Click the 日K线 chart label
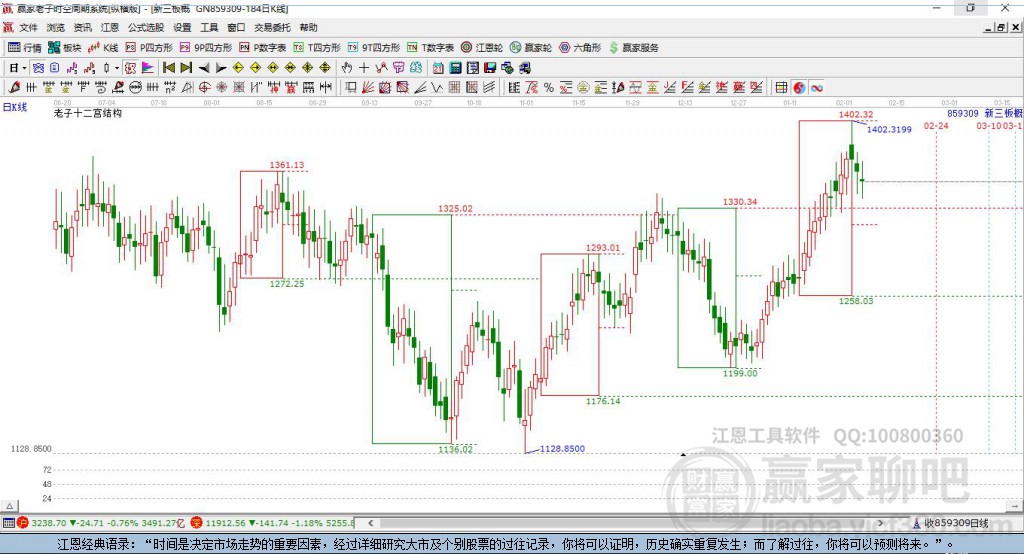Viewport: 1024px width, 554px height. coord(15,107)
